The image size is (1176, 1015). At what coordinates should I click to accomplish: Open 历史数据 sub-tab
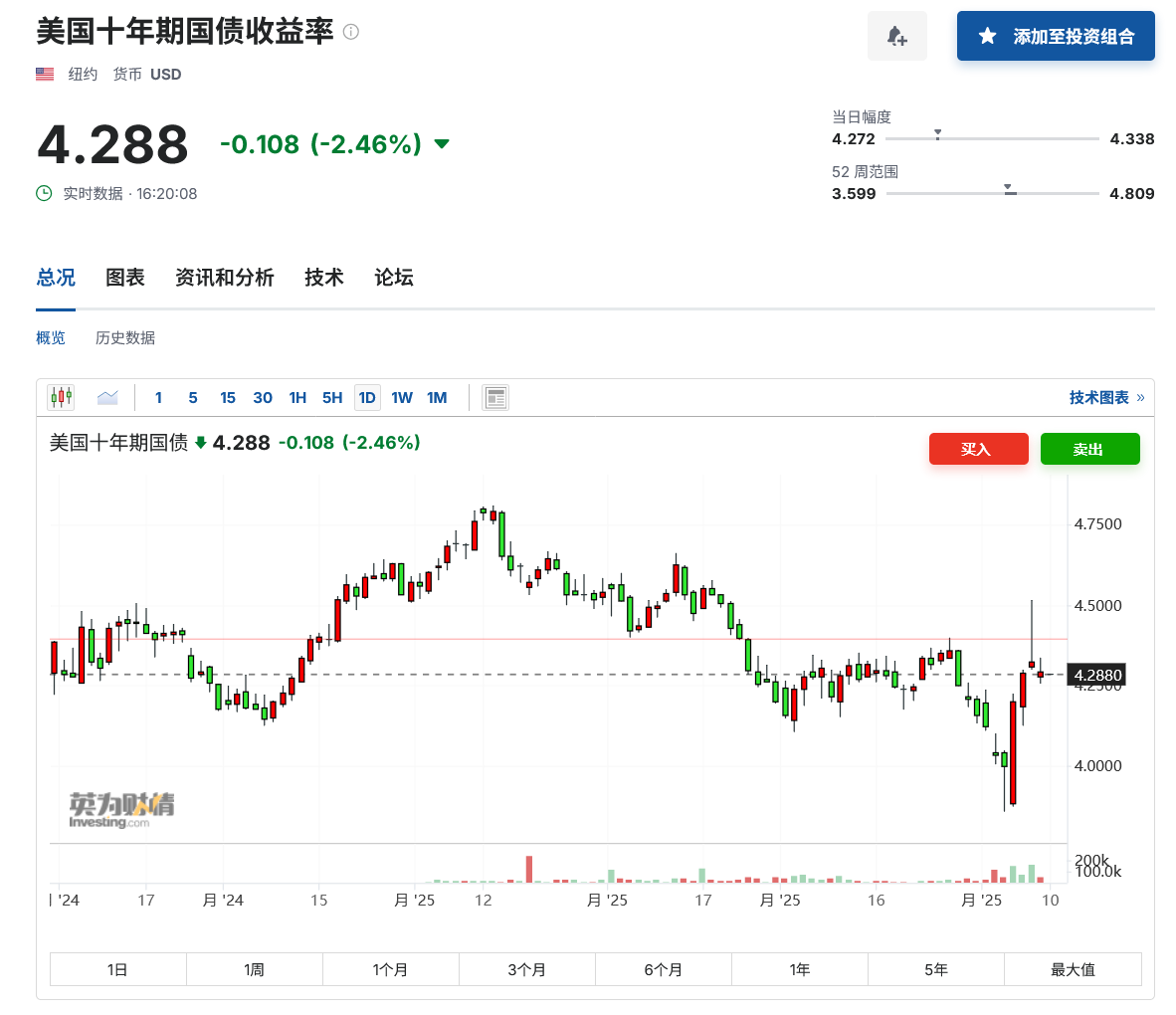tap(125, 338)
